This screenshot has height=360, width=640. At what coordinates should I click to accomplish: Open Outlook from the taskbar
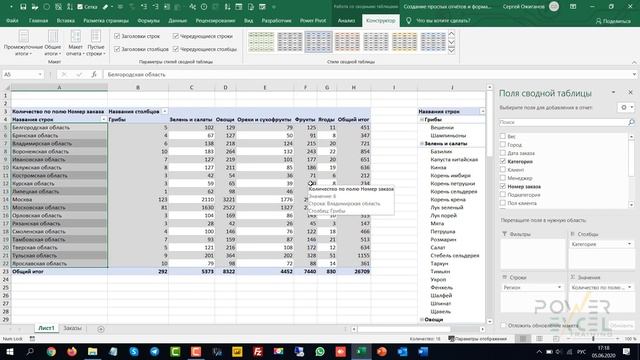coord(402,351)
